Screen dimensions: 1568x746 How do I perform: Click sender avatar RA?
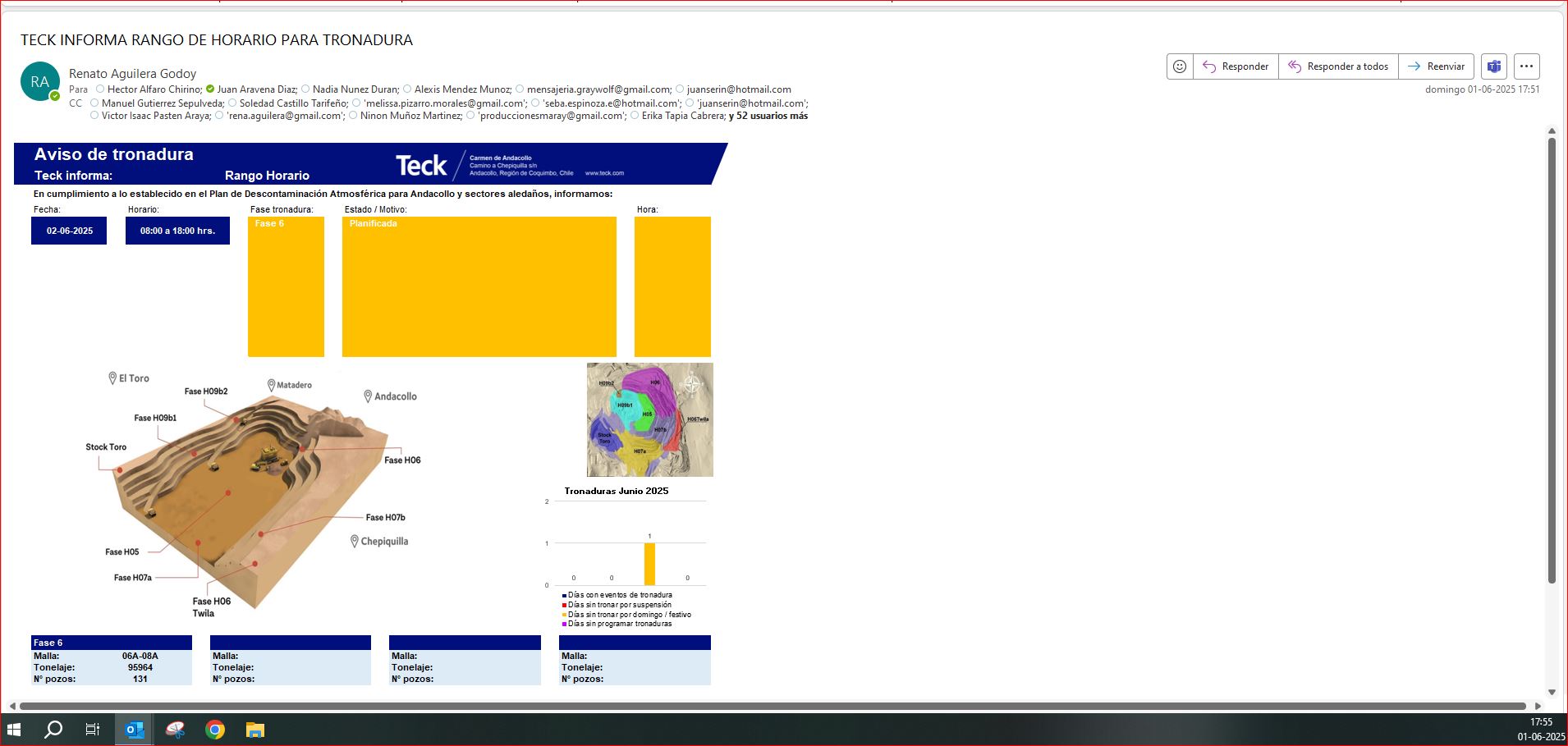point(40,82)
